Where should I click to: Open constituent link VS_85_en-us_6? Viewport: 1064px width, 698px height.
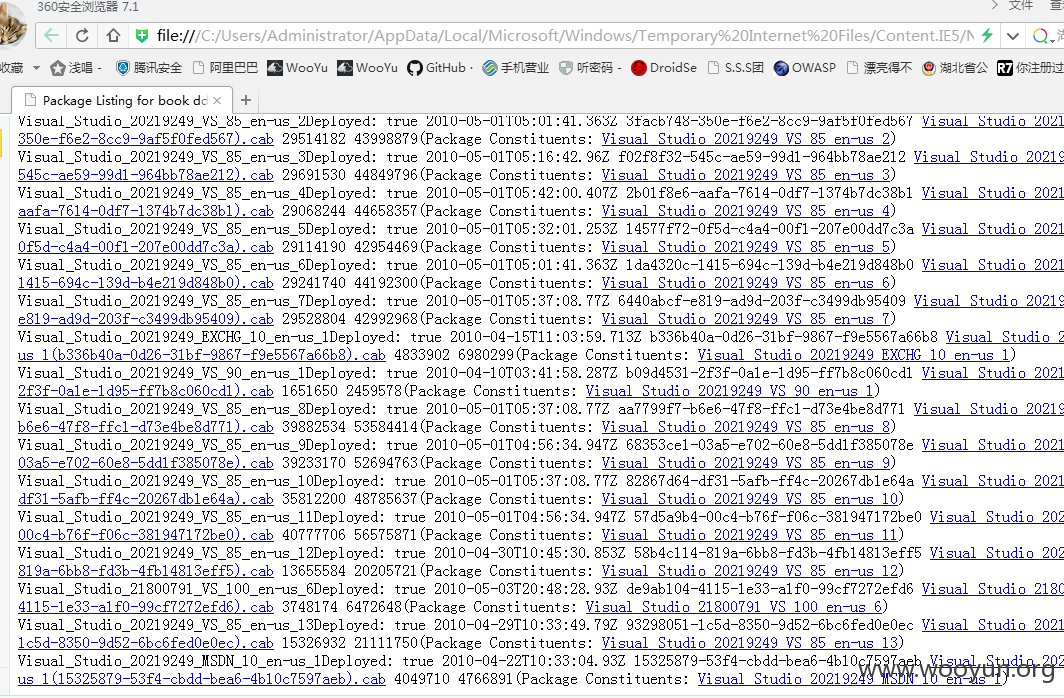click(745, 283)
